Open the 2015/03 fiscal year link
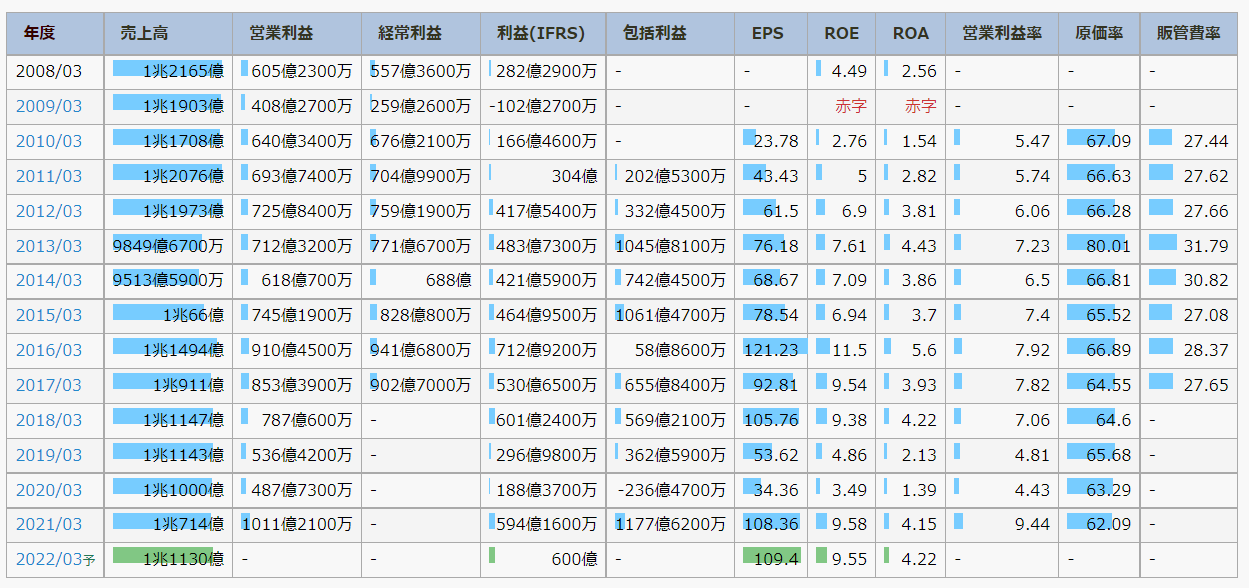The width and height of the screenshot is (1249, 588). point(49,315)
